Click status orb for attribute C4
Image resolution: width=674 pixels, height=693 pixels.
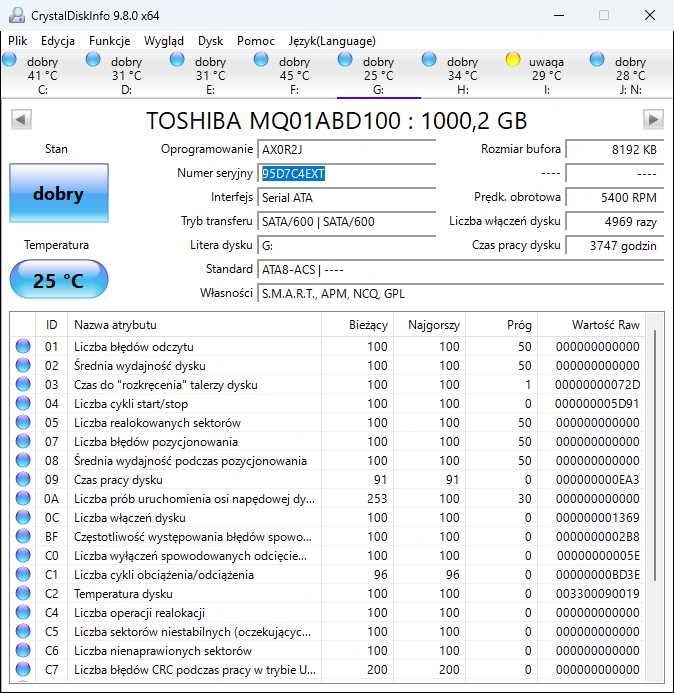point(23,613)
